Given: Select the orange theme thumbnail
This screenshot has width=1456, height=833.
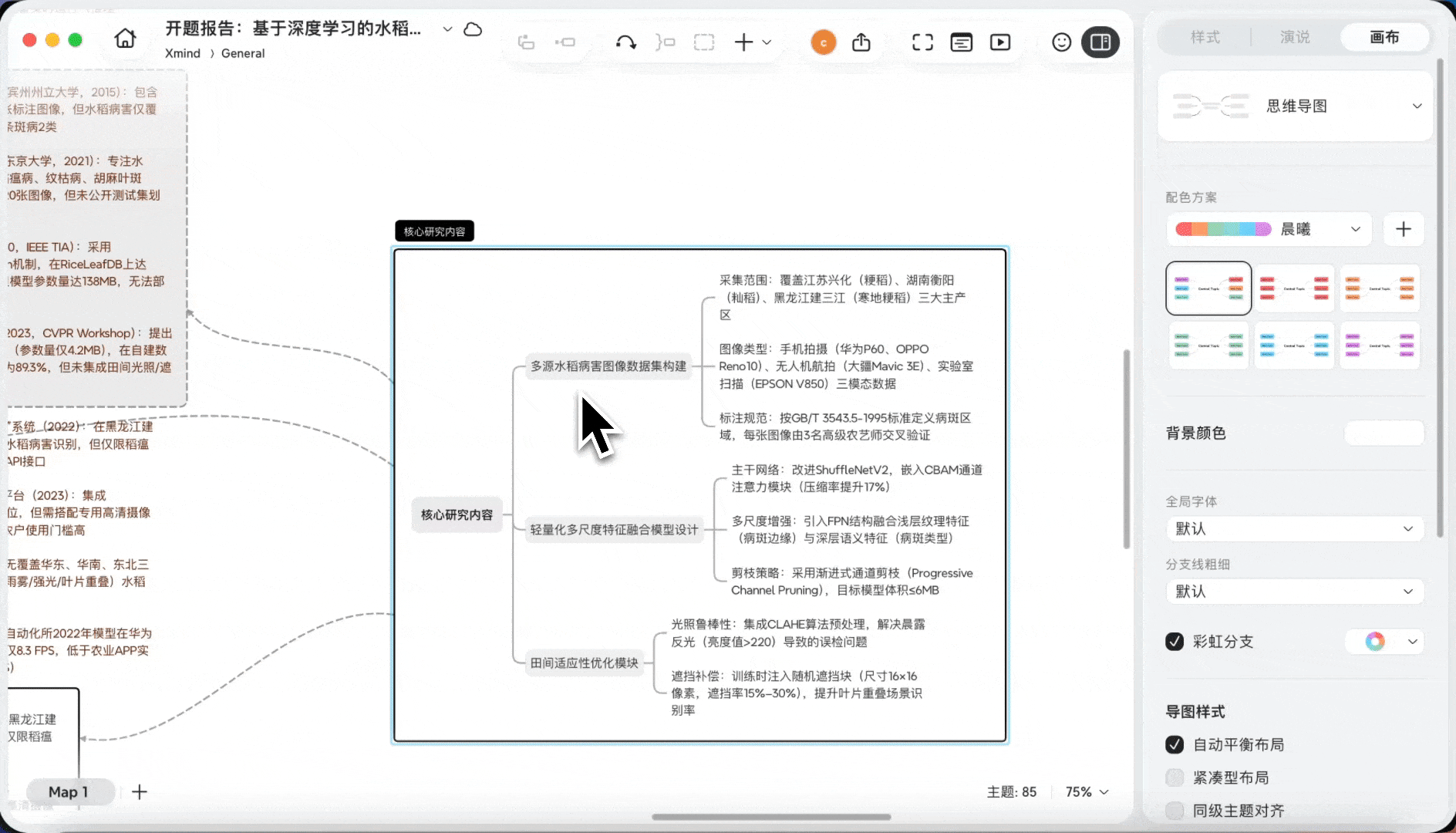Looking at the screenshot, I should point(1380,288).
